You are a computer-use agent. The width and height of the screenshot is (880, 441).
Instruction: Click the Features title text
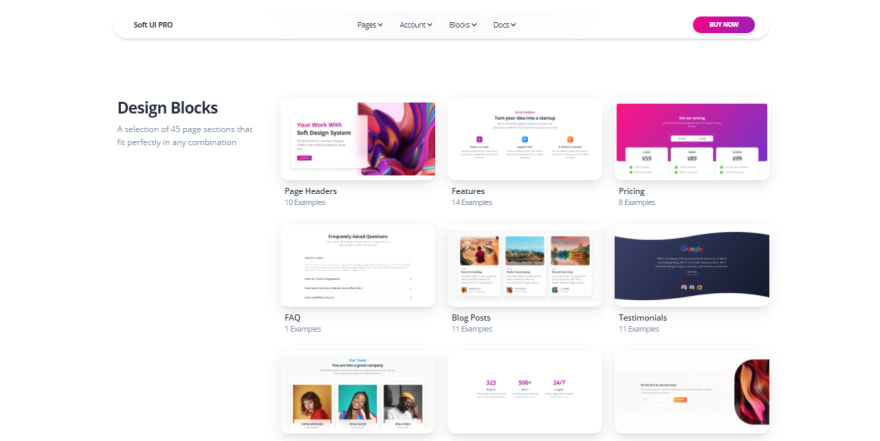(x=468, y=191)
